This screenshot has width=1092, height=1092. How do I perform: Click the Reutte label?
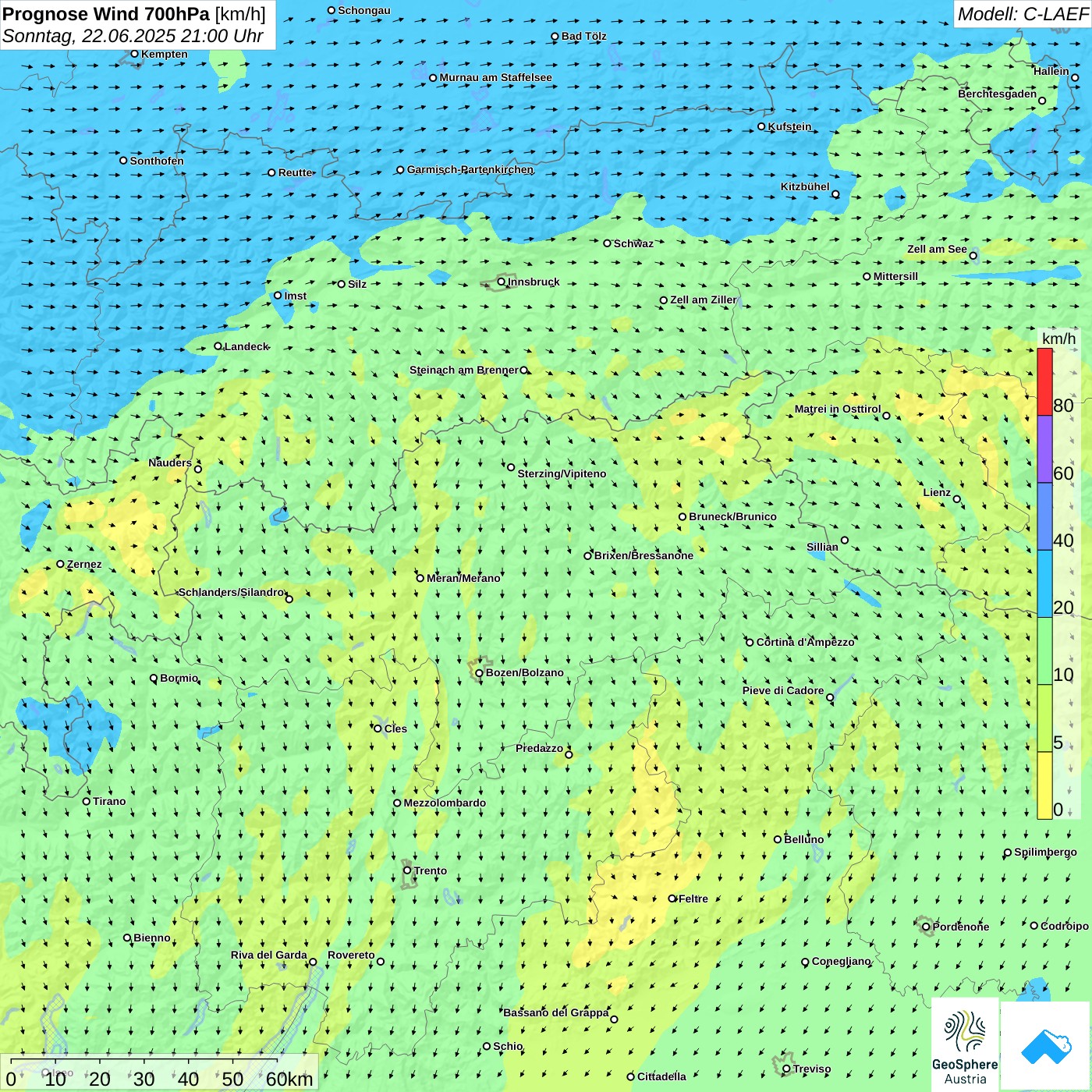[x=295, y=172]
